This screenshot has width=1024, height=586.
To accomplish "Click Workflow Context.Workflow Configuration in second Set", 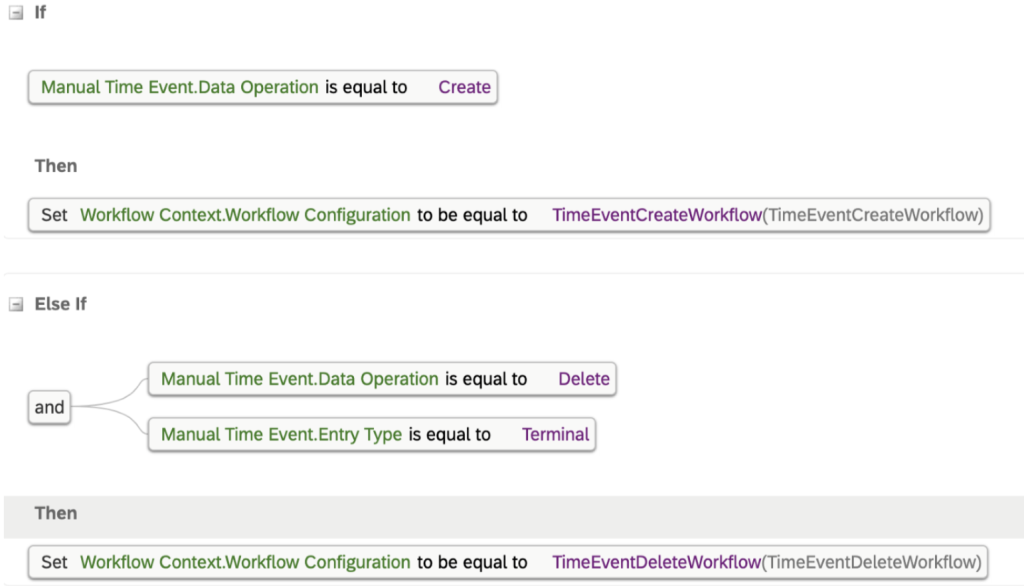I will click(x=245, y=562).
